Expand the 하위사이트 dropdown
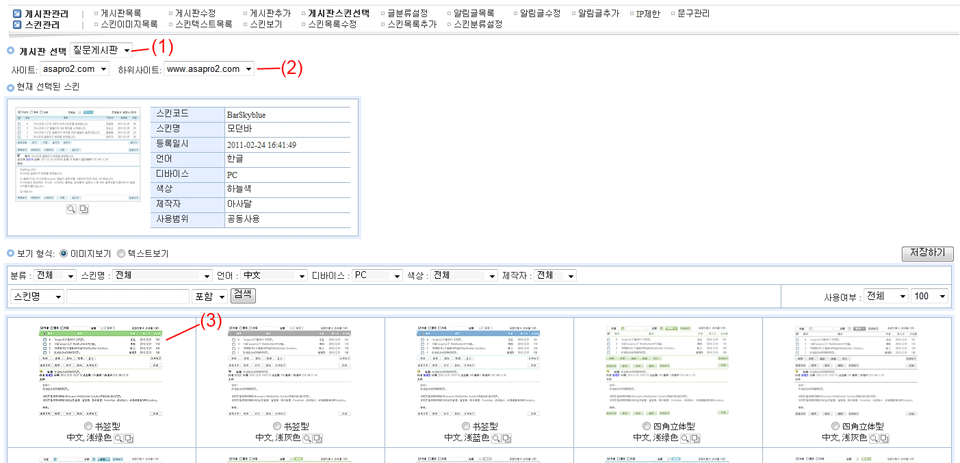960x463 pixels. point(210,69)
